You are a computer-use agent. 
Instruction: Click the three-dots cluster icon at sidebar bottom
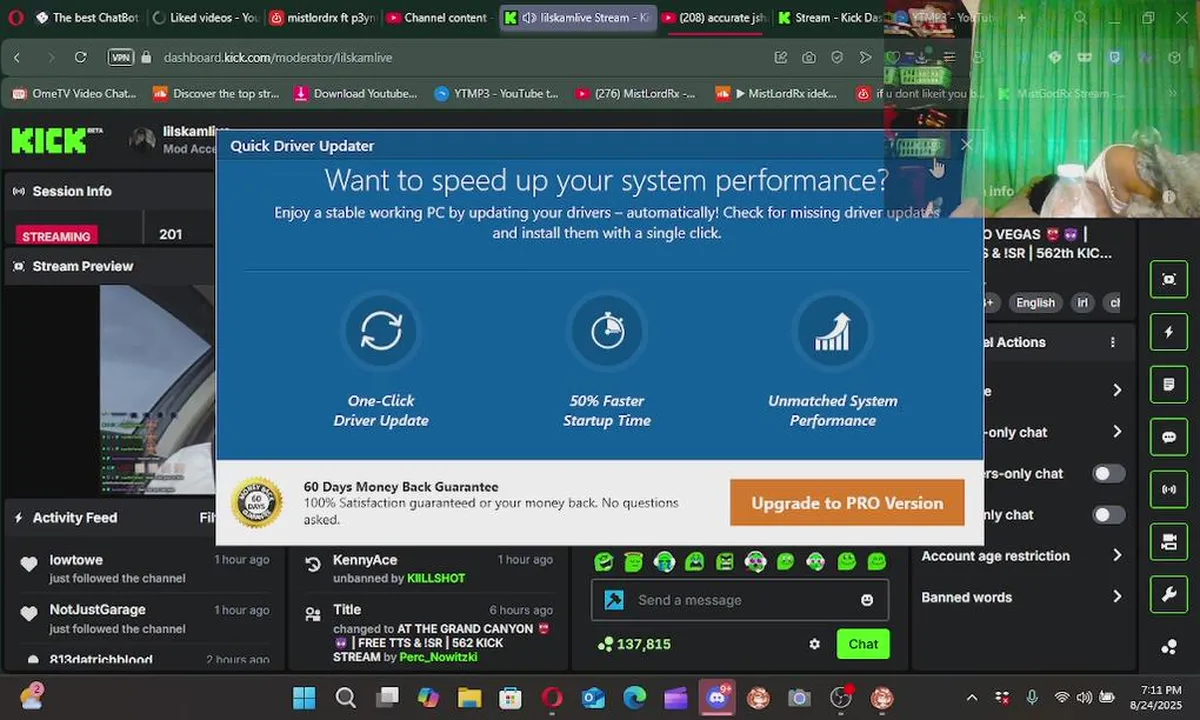[x=1168, y=647]
